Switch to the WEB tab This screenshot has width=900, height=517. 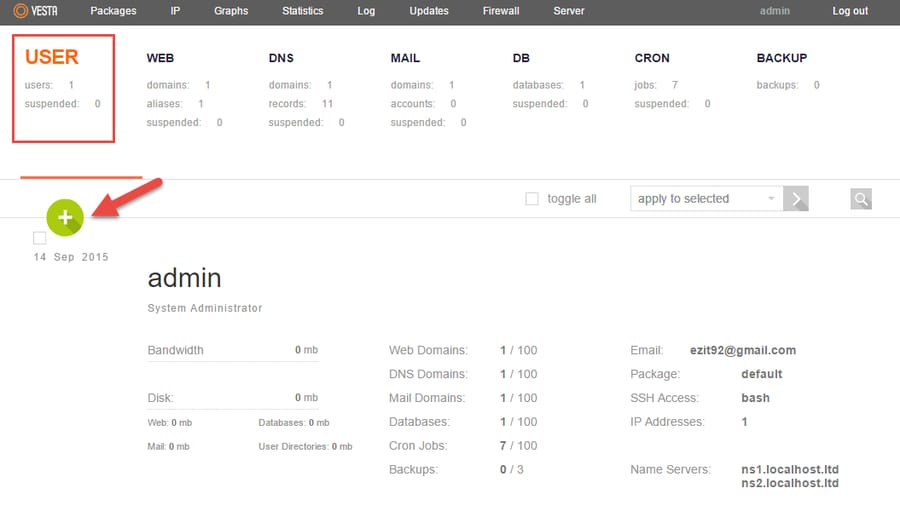pos(160,58)
